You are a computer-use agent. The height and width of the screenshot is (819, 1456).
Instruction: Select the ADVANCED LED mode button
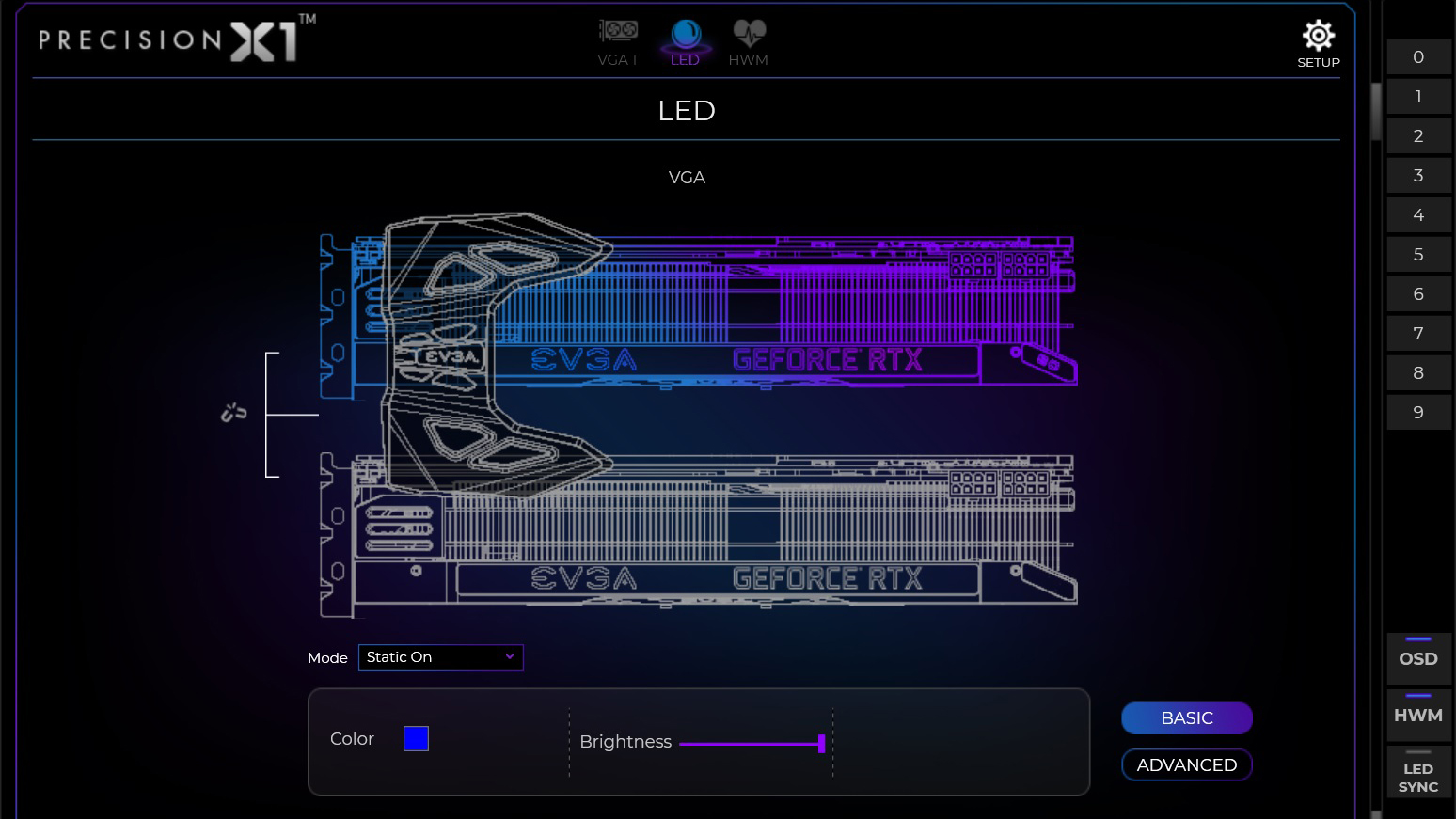click(1187, 764)
